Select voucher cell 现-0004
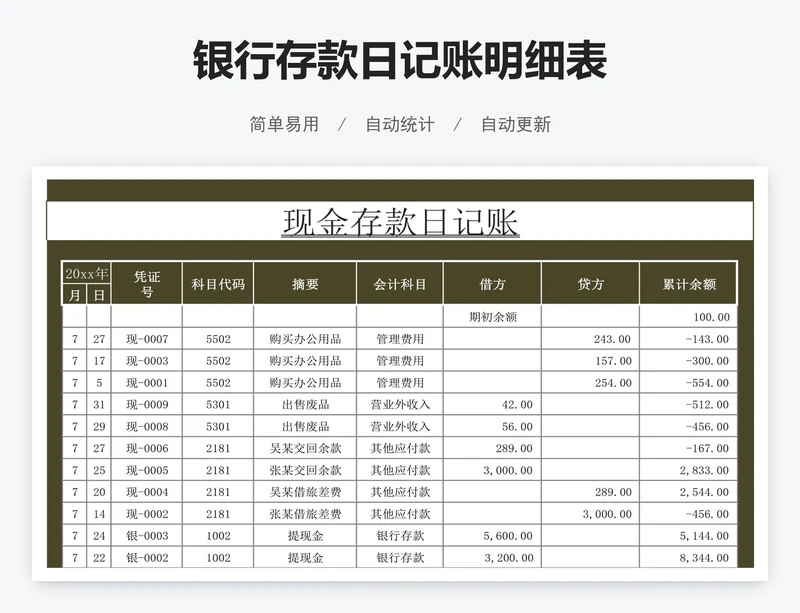This screenshot has width=800, height=613. pos(147,492)
